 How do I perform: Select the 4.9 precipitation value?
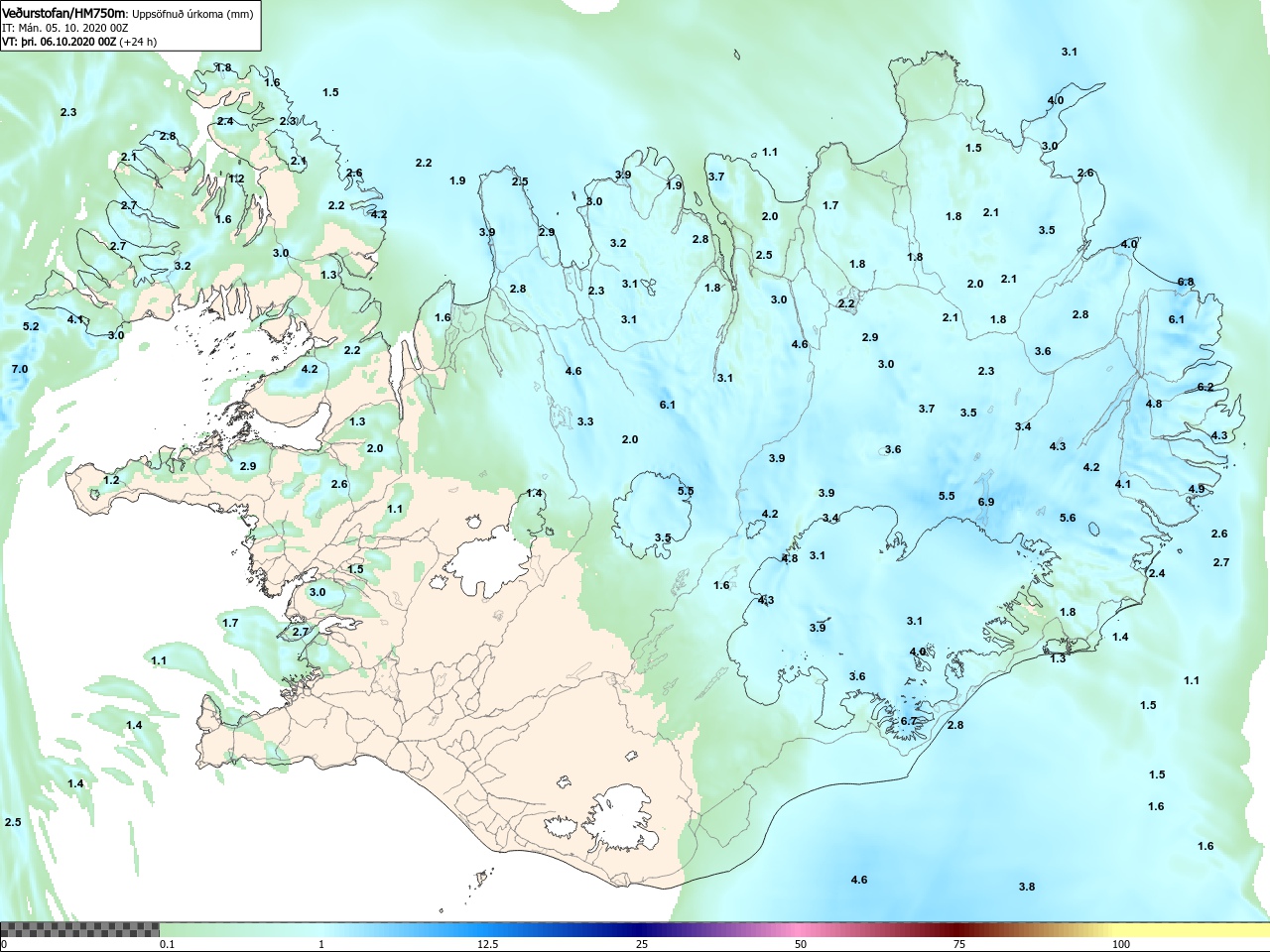point(1196,489)
